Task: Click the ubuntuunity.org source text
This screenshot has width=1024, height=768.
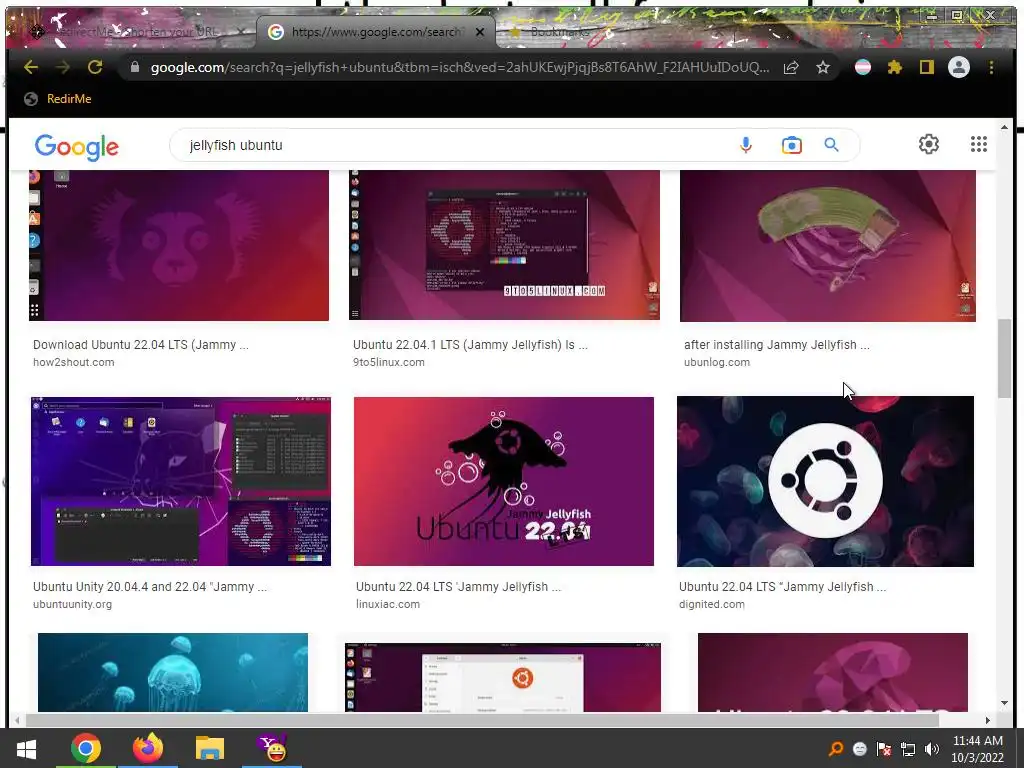Action: [x=72, y=604]
